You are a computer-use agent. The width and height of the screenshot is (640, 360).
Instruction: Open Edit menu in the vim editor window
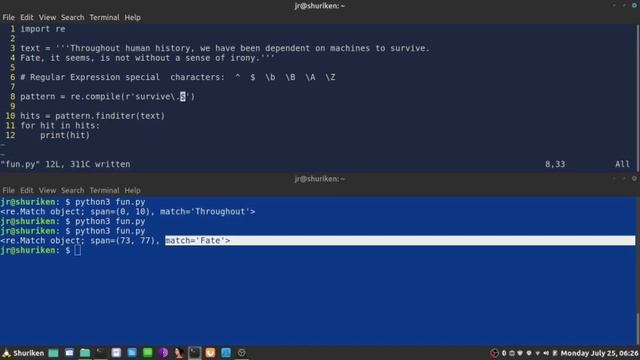click(x=27, y=18)
